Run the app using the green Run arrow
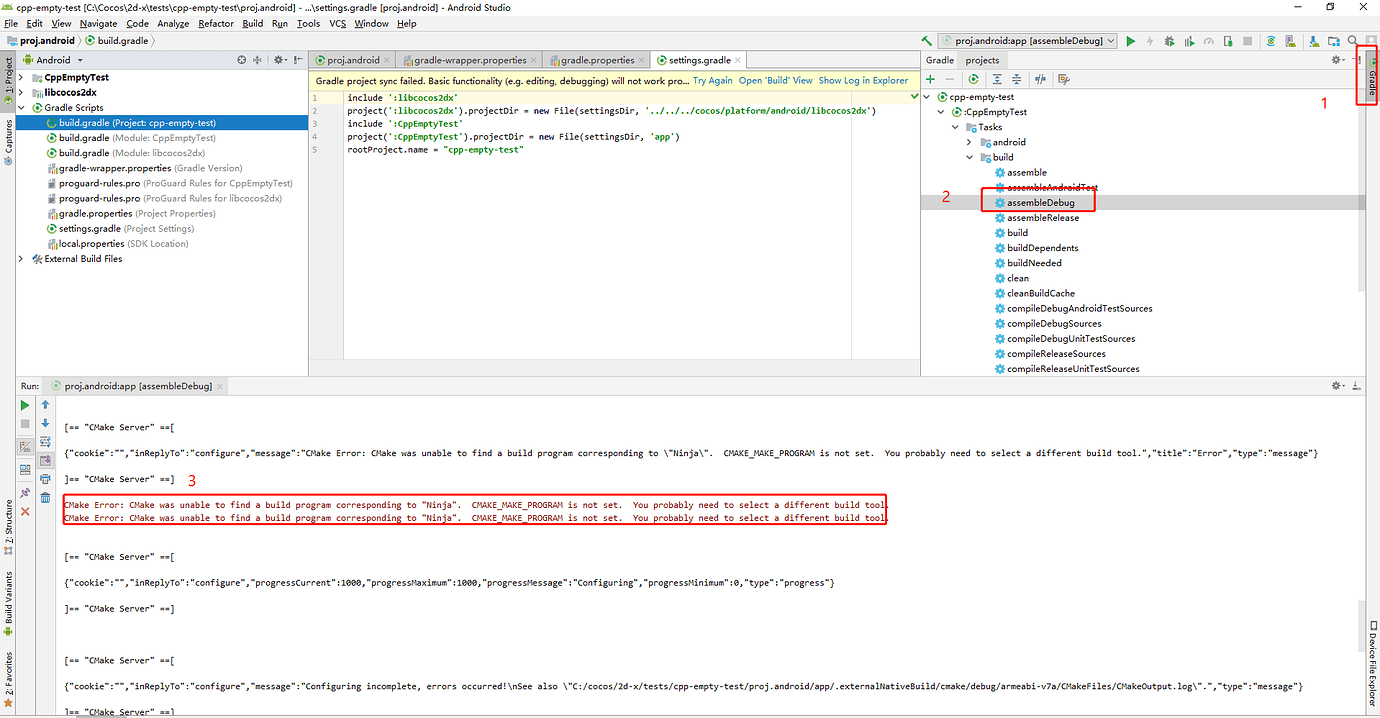The width and height of the screenshot is (1380, 718). (x=1131, y=41)
